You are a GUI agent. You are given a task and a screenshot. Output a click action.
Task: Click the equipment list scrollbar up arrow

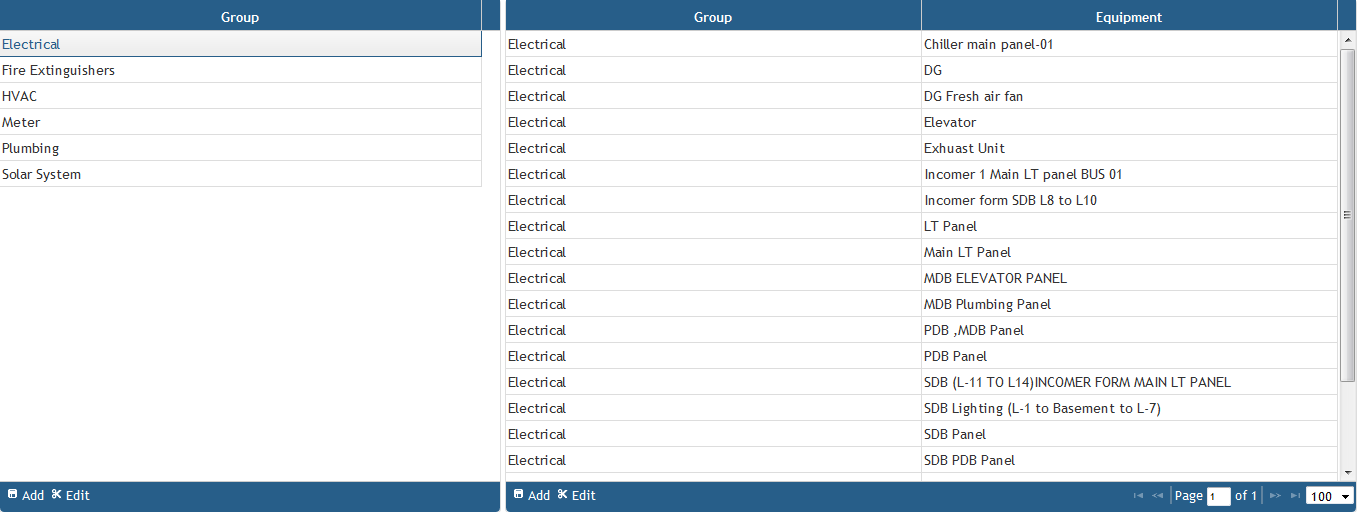click(x=1347, y=39)
